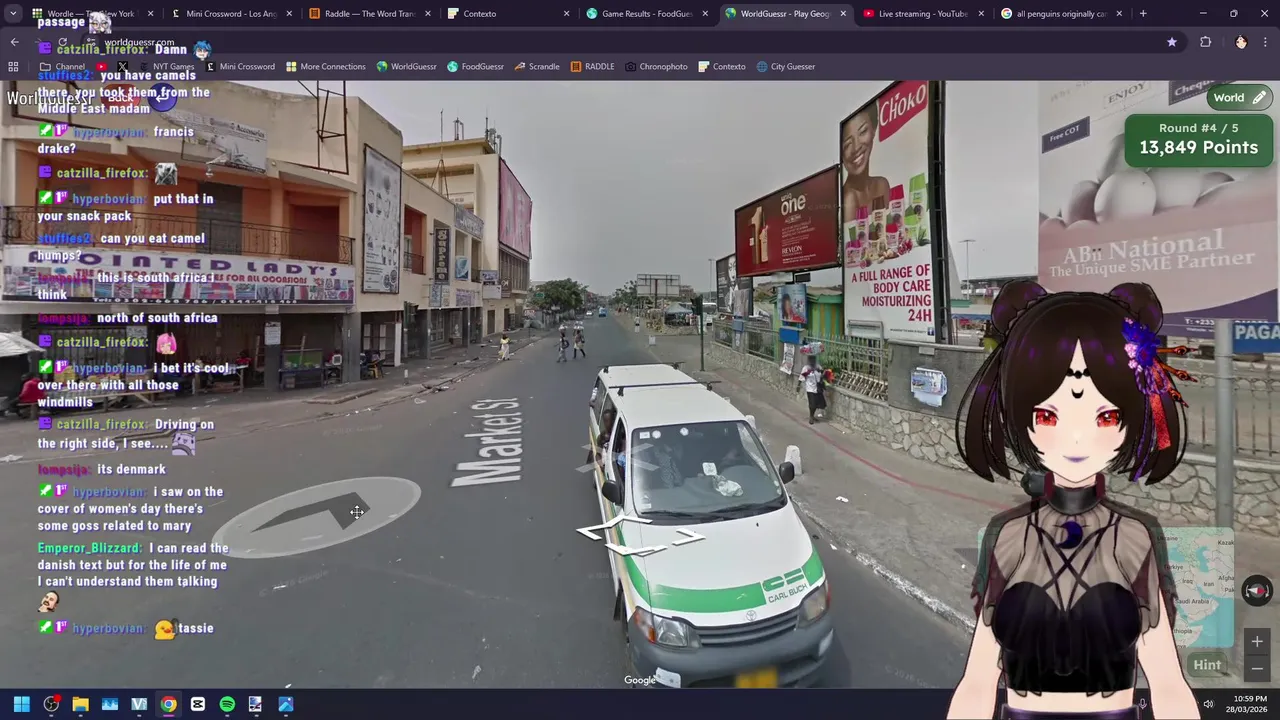Click the white chevron arrows on the road

click(640, 538)
